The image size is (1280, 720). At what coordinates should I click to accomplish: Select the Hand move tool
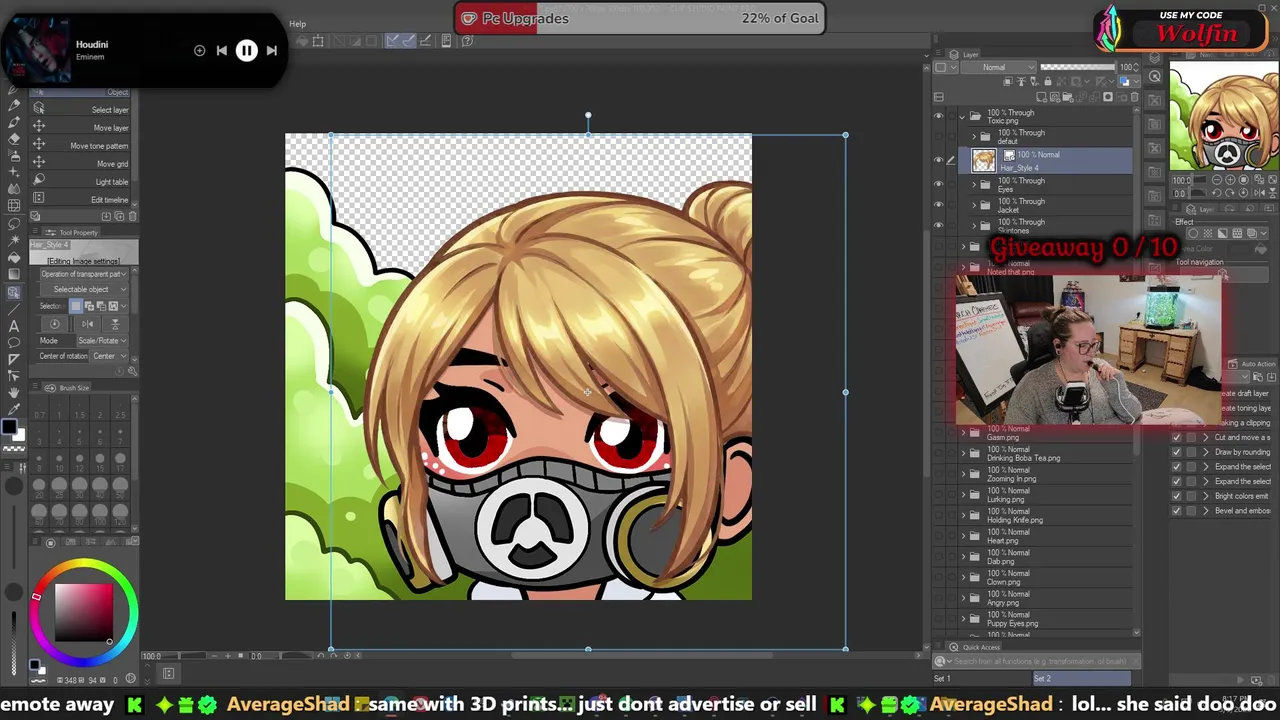pos(14,392)
